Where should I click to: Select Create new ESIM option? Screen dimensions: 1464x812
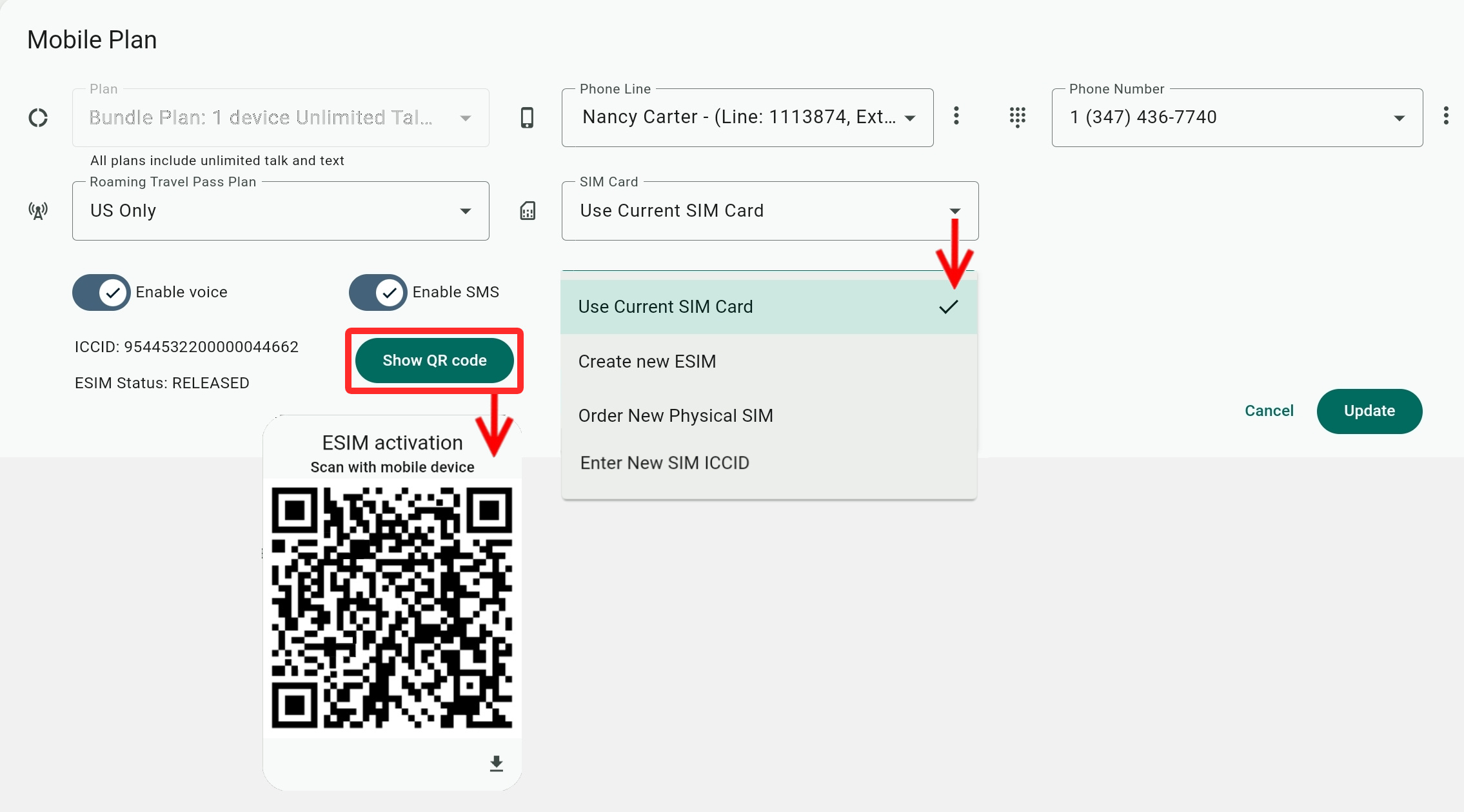coord(647,361)
